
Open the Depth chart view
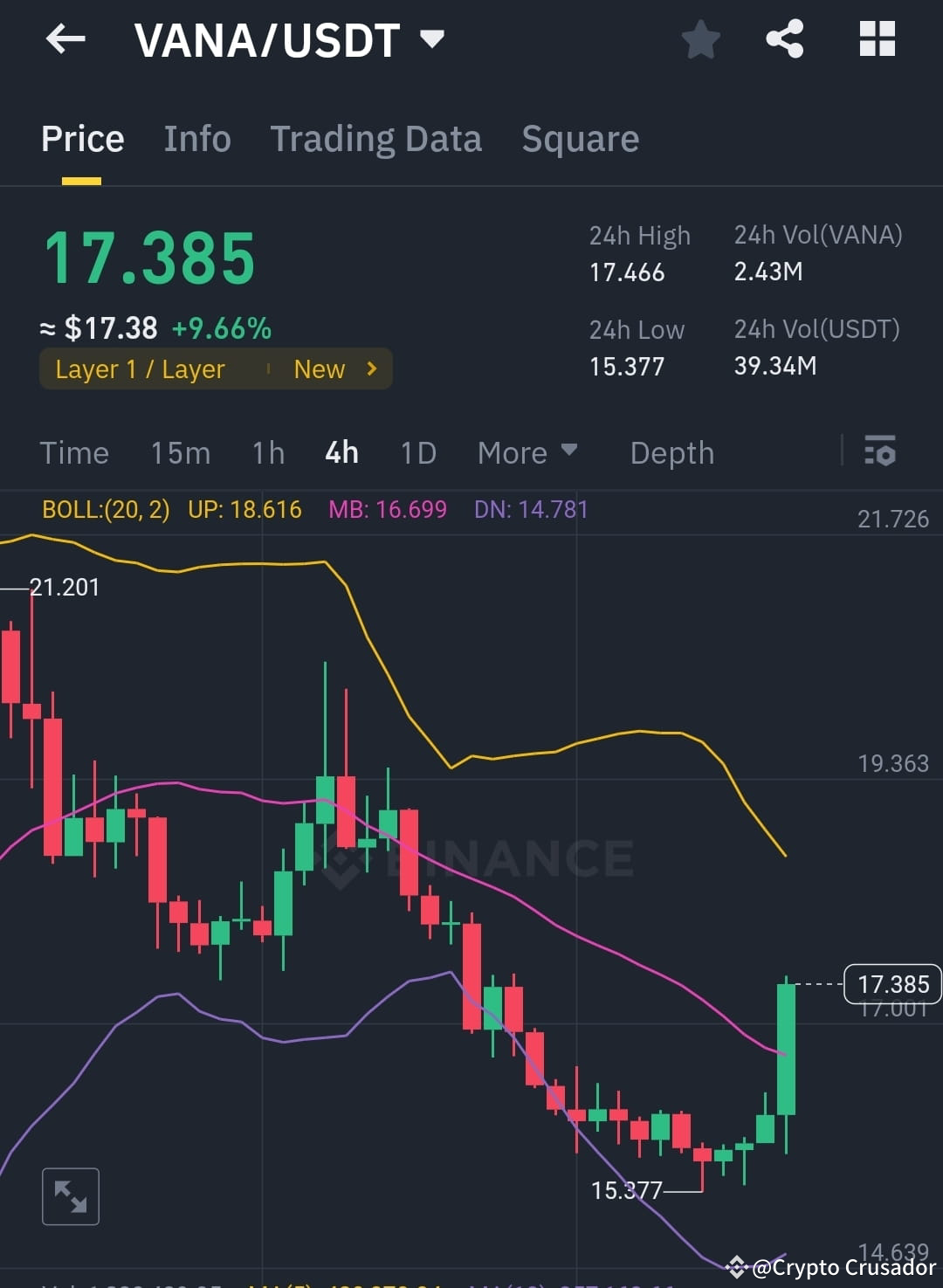point(671,452)
